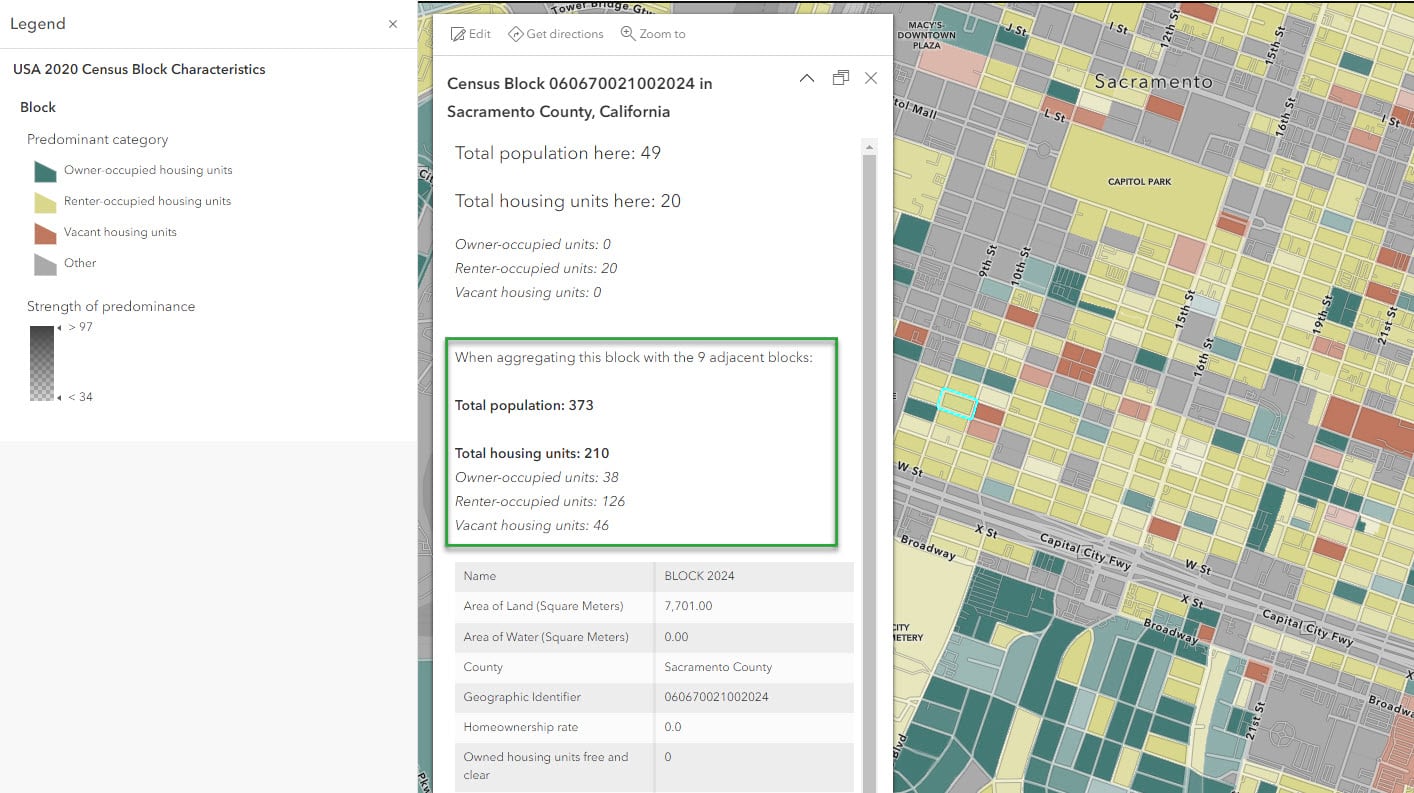The height and width of the screenshot is (793, 1414).
Task: Click the Block sublayer label in legend
Action: click(38, 107)
